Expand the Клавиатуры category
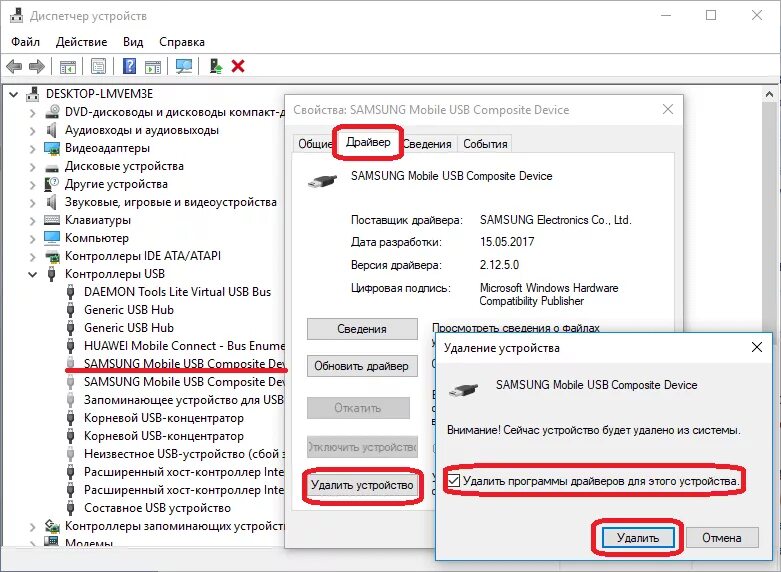 point(33,221)
